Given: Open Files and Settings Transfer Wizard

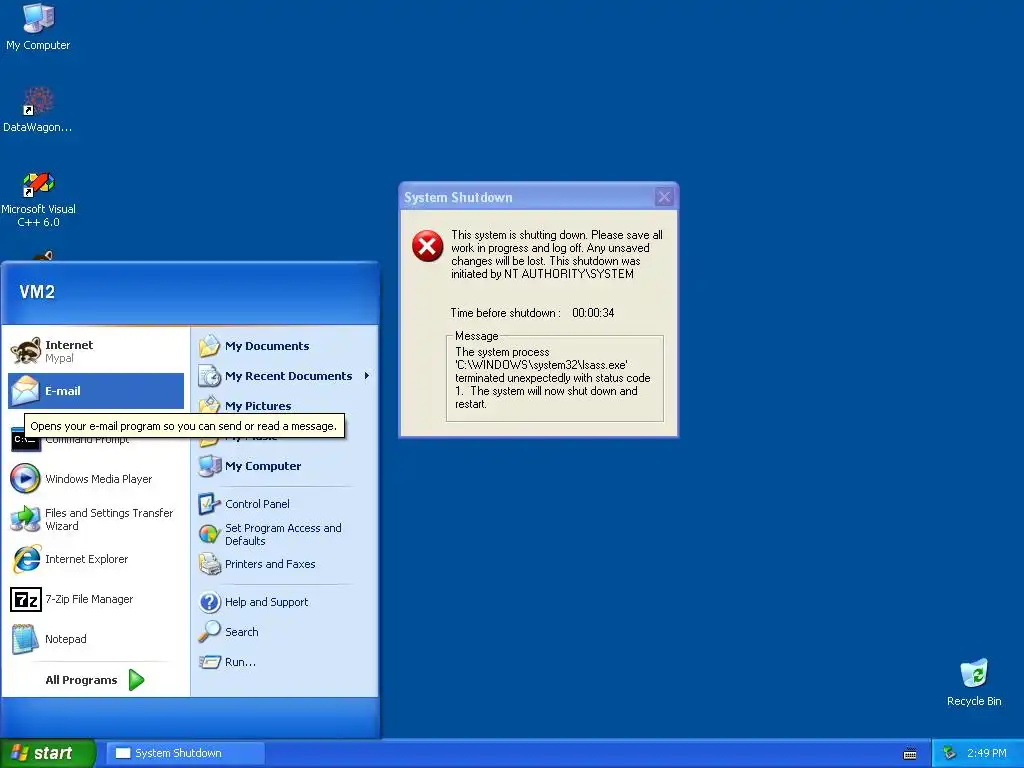Looking at the screenshot, I should (96, 519).
